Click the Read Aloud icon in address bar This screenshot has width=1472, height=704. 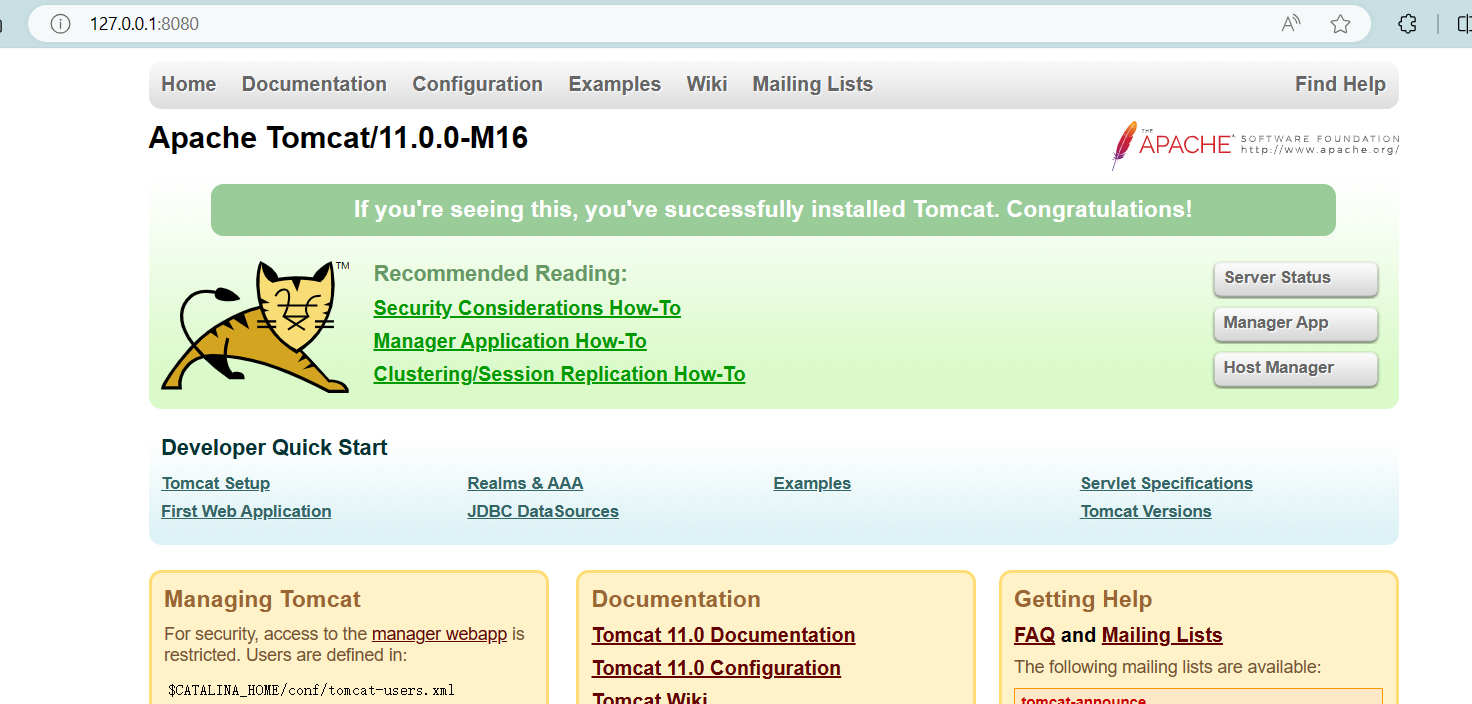tap(1291, 24)
